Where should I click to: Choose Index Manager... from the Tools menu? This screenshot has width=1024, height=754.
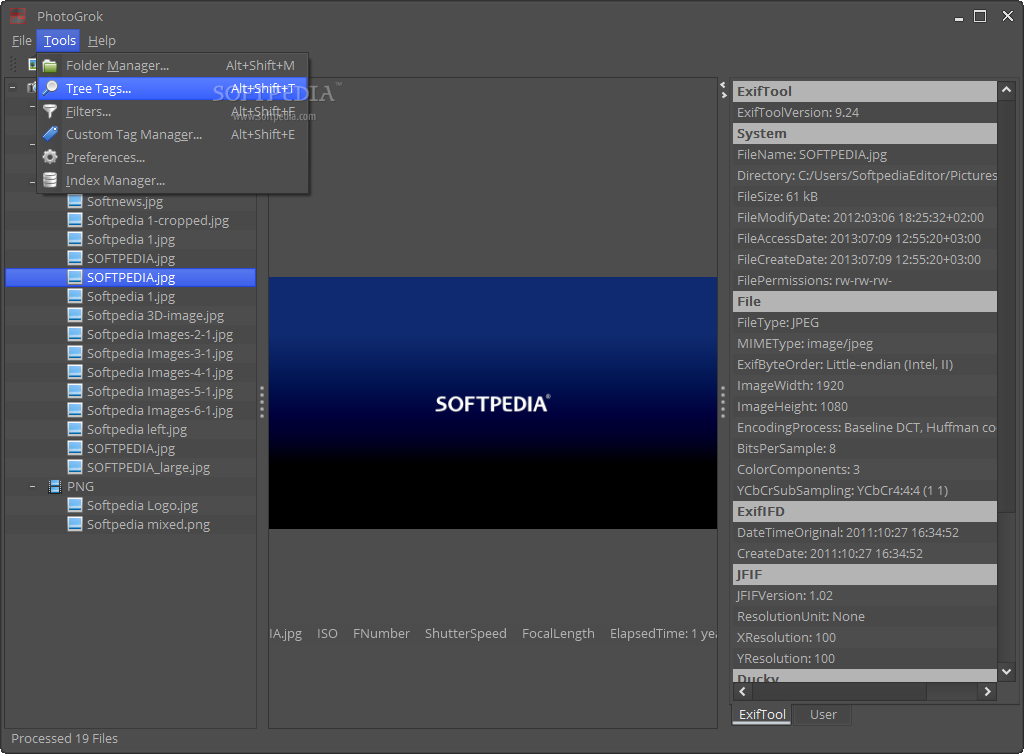click(x=172, y=180)
